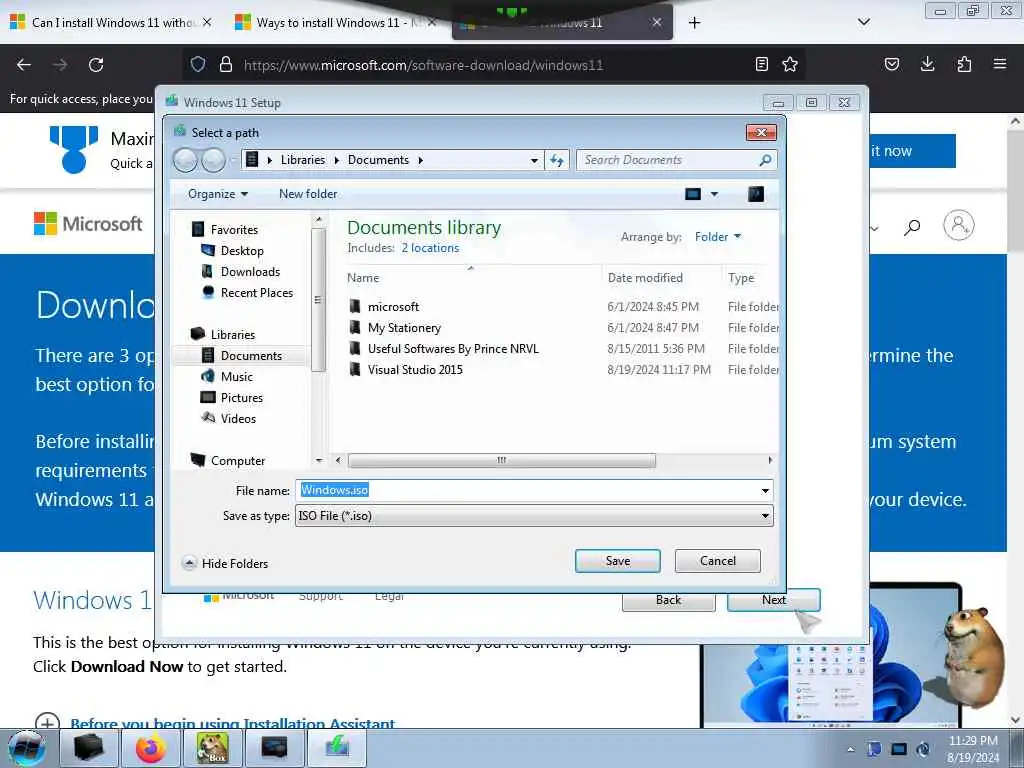Screen dimensions: 1024x768
Task: Click the refresh icon next to the address path
Action: coord(556,160)
